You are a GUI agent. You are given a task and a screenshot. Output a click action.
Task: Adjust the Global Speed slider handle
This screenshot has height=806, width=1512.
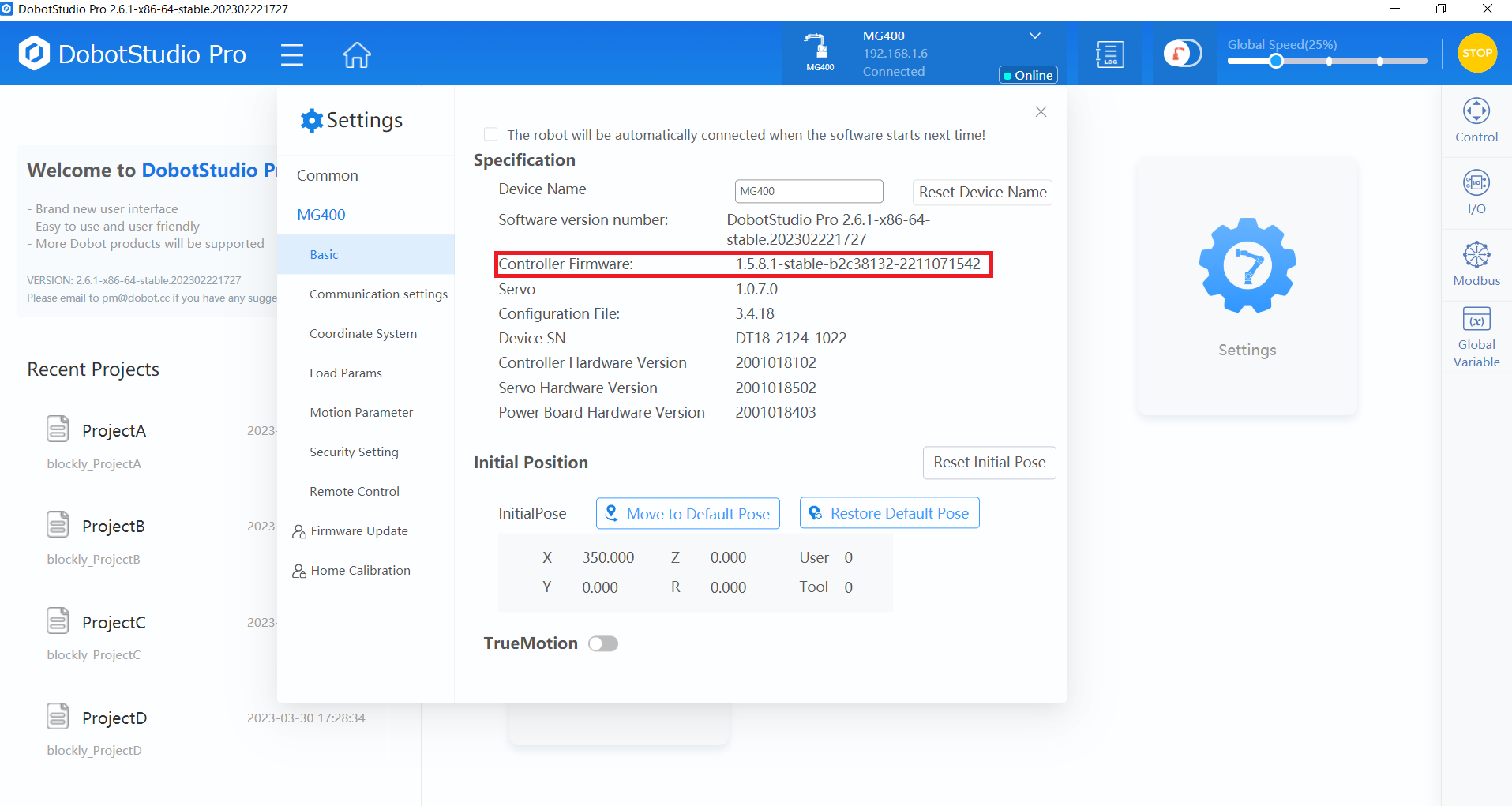coord(1276,61)
